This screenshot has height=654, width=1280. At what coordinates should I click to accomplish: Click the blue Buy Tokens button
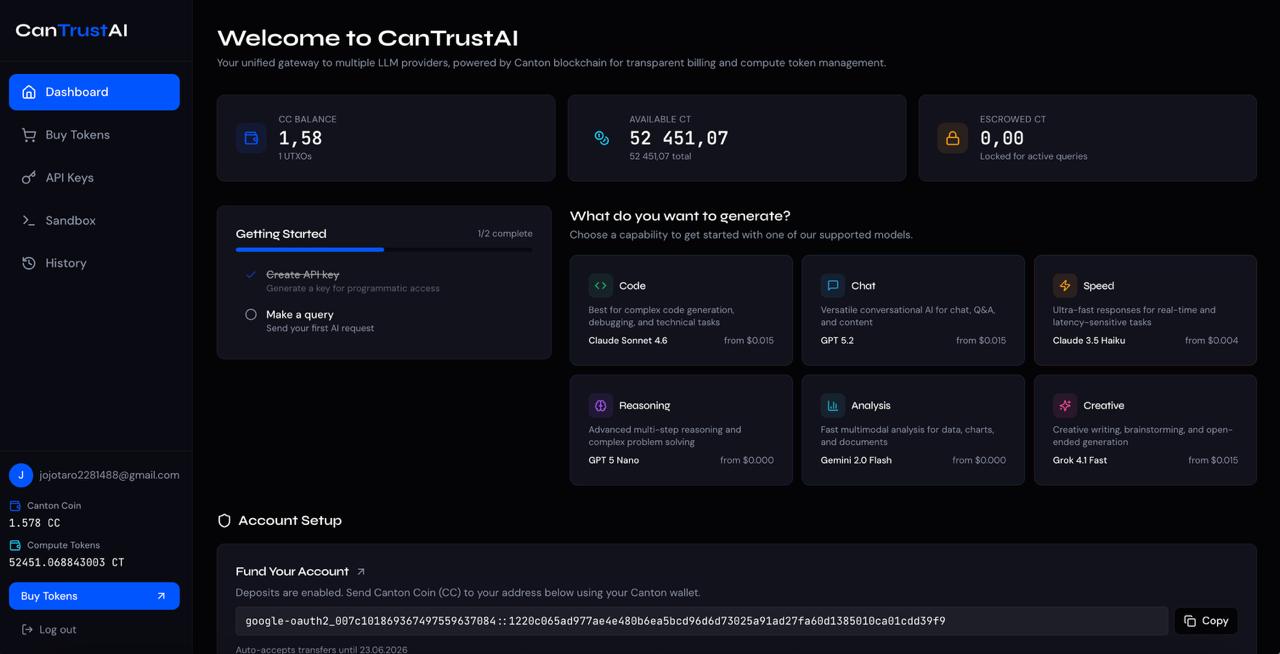(94, 596)
